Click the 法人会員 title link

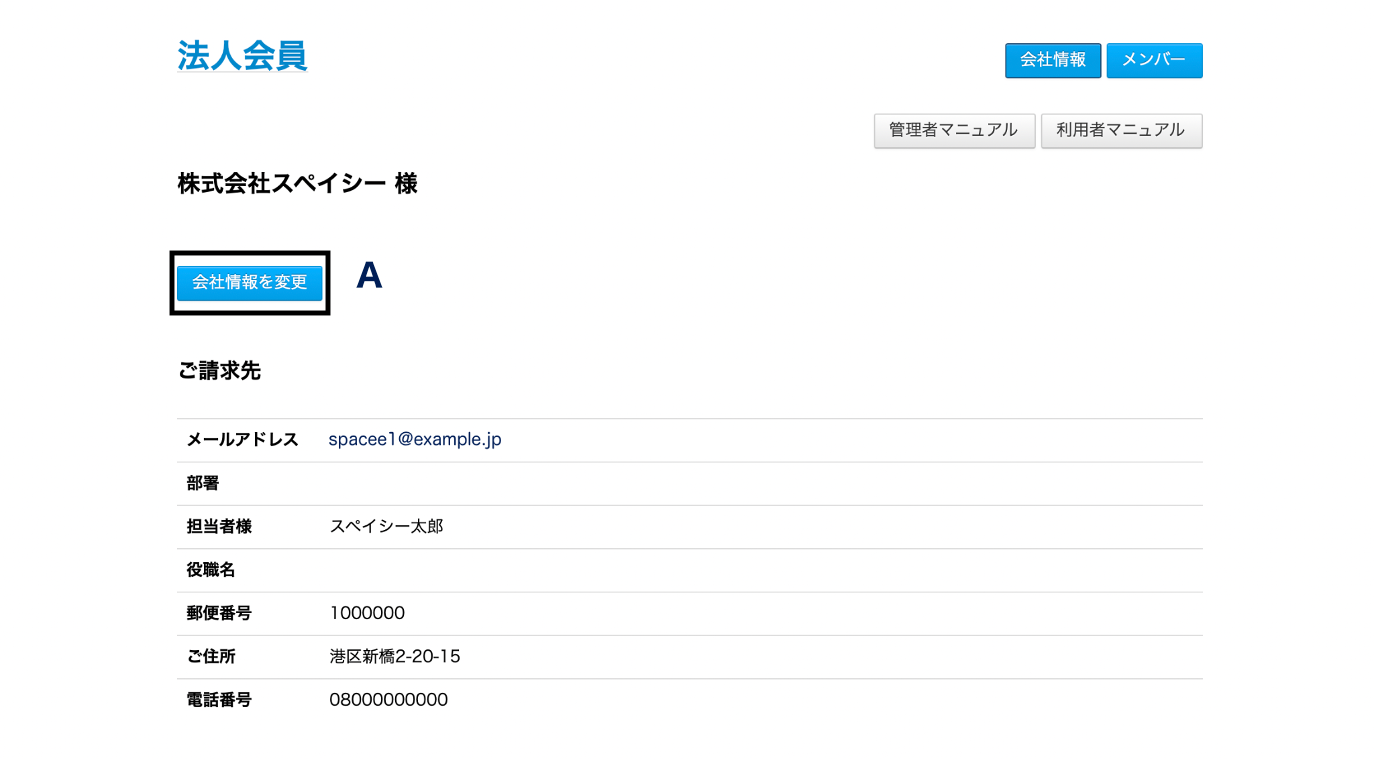[242, 56]
